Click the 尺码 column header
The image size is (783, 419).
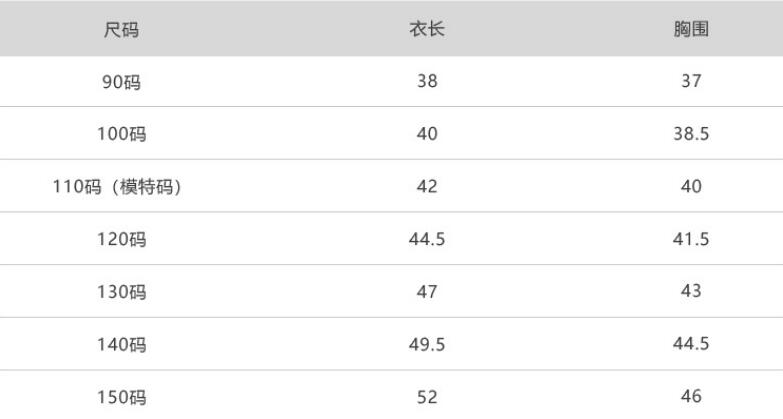[122, 29]
